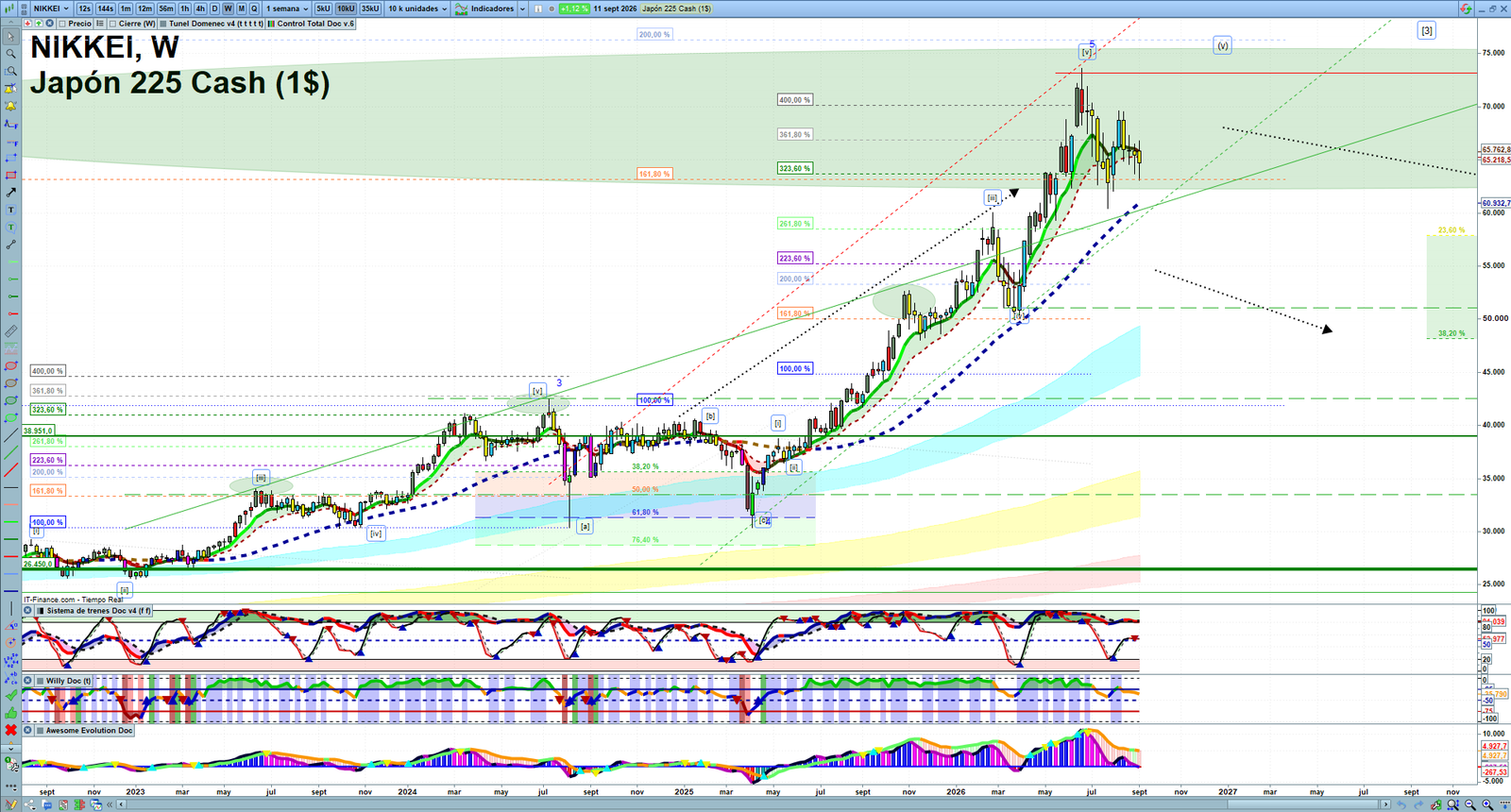Click the Indicadores chart icon
This screenshot has width=1511, height=812.
tap(461, 8)
